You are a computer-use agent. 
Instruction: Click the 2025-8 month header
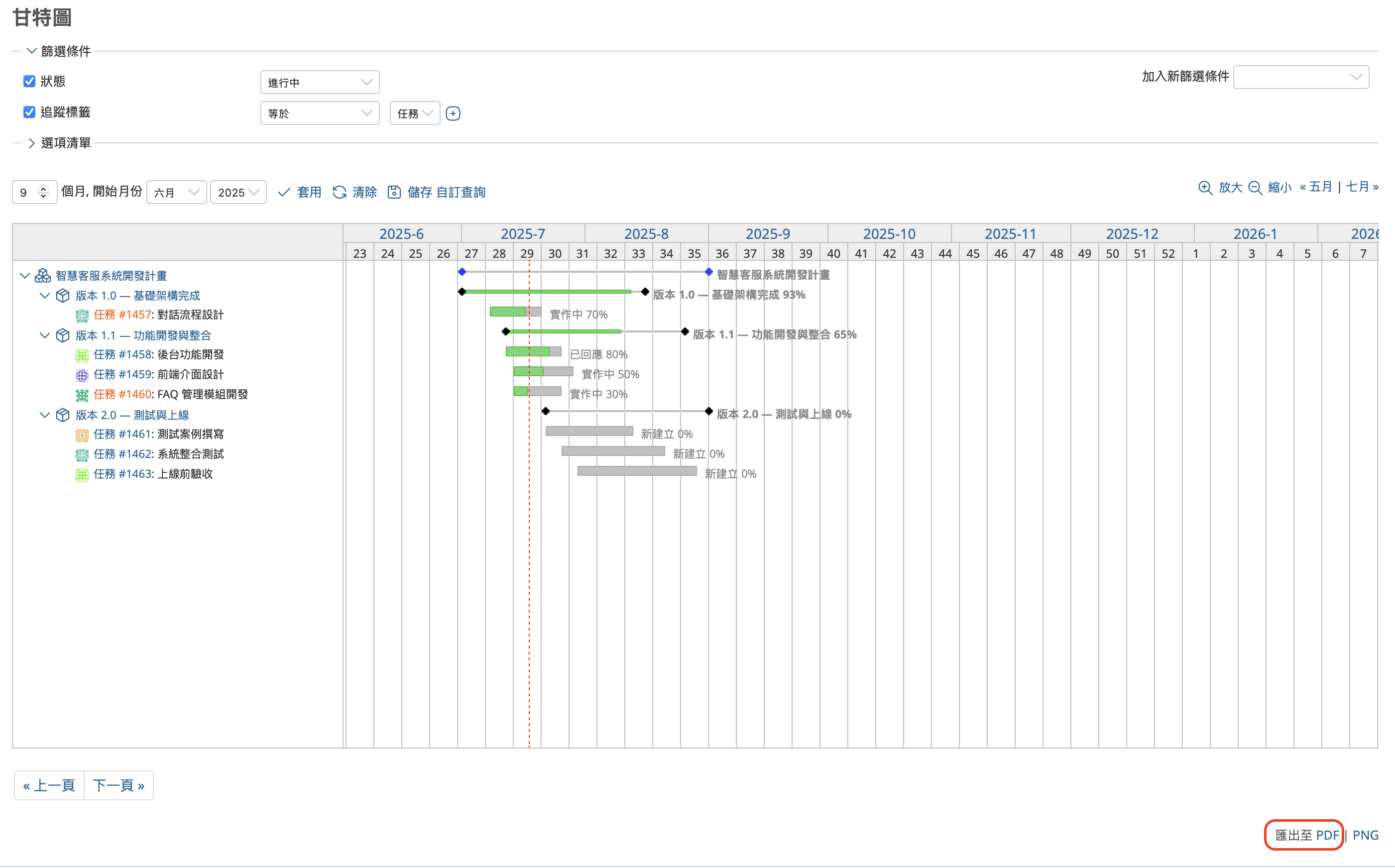[x=646, y=233]
